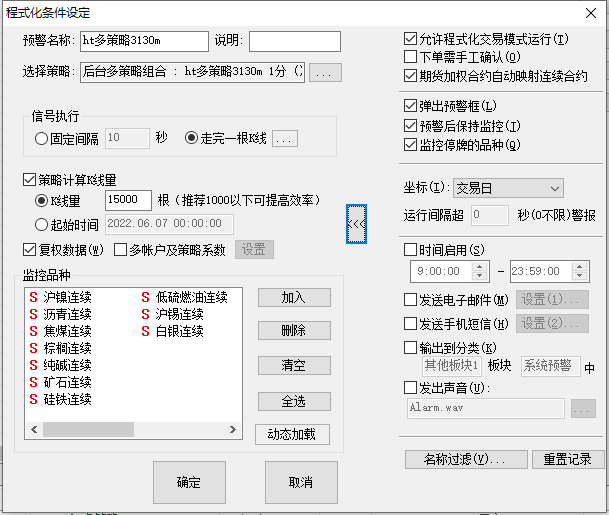
Task: Select the 固定间隔 radio button
Action: [41, 139]
